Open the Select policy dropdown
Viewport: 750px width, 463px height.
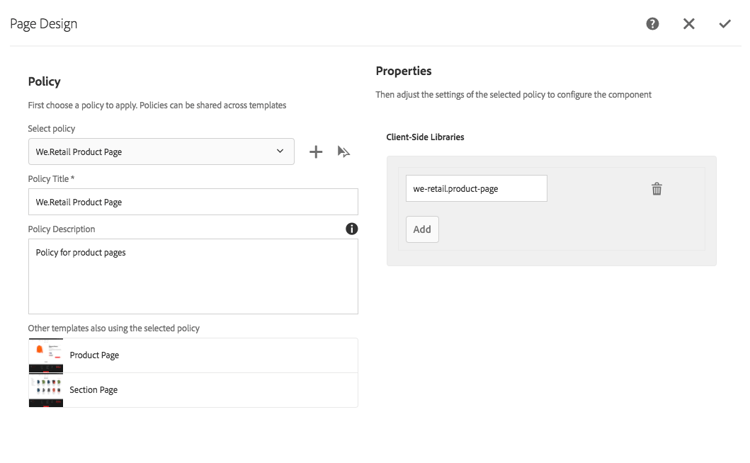160,152
